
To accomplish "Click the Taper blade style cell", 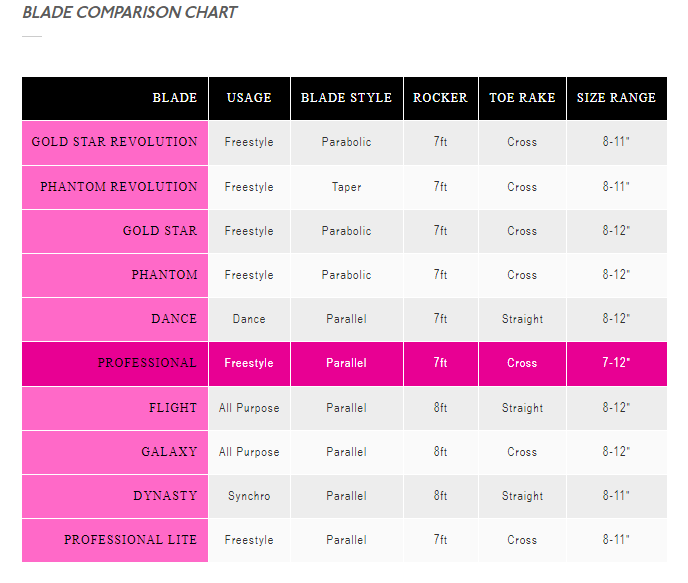I will 346,187.
